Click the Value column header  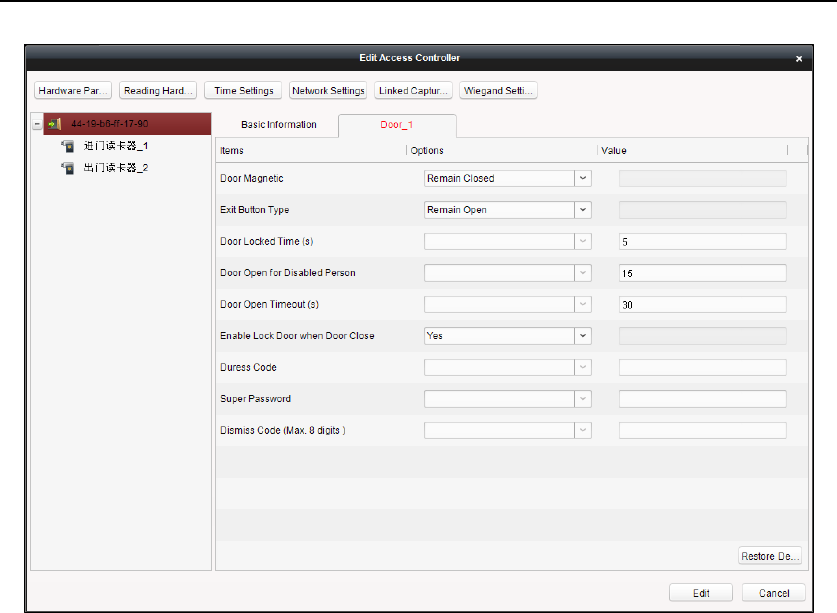[x=692, y=151]
